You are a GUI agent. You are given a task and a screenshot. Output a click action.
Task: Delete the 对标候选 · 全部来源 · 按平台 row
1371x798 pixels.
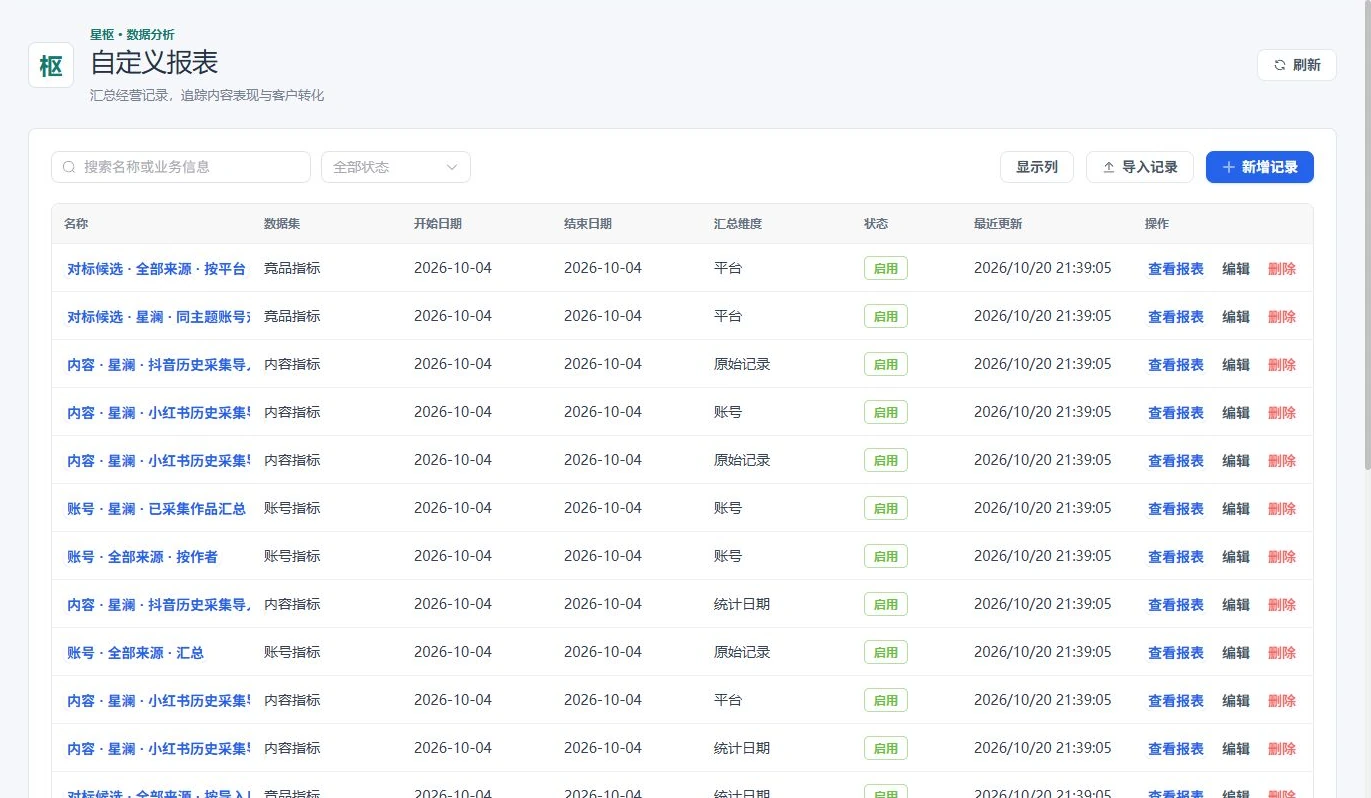[x=1282, y=269]
